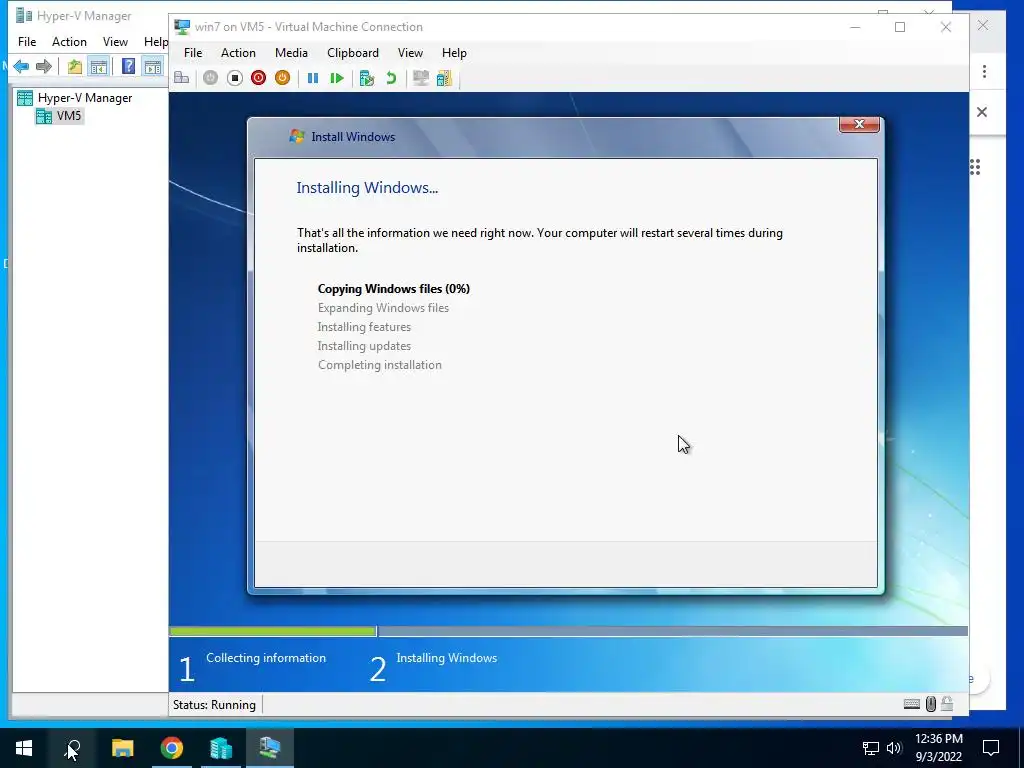
Task: Click the keyboard status bar icon
Action: [912, 704]
